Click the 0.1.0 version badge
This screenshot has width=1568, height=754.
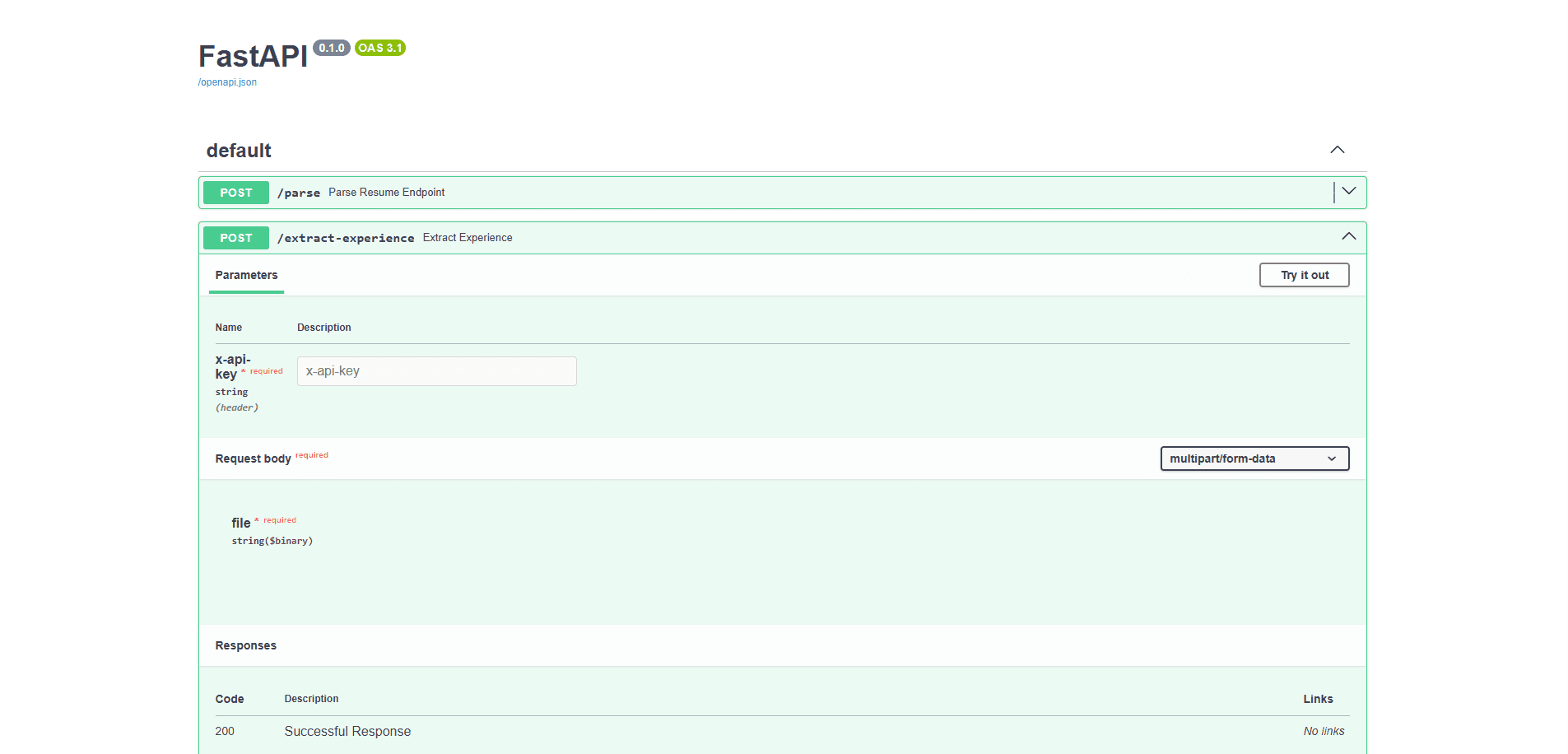(332, 48)
